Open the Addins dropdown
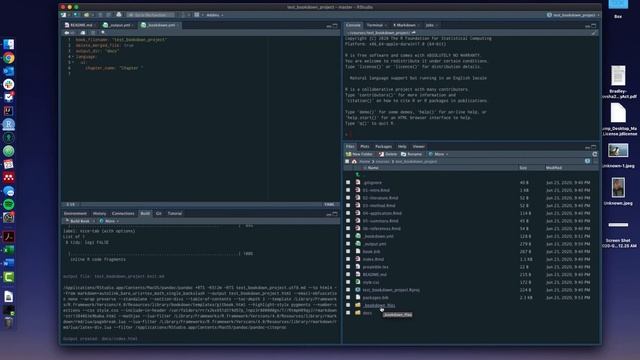This screenshot has width=640, height=360. (214, 15)
